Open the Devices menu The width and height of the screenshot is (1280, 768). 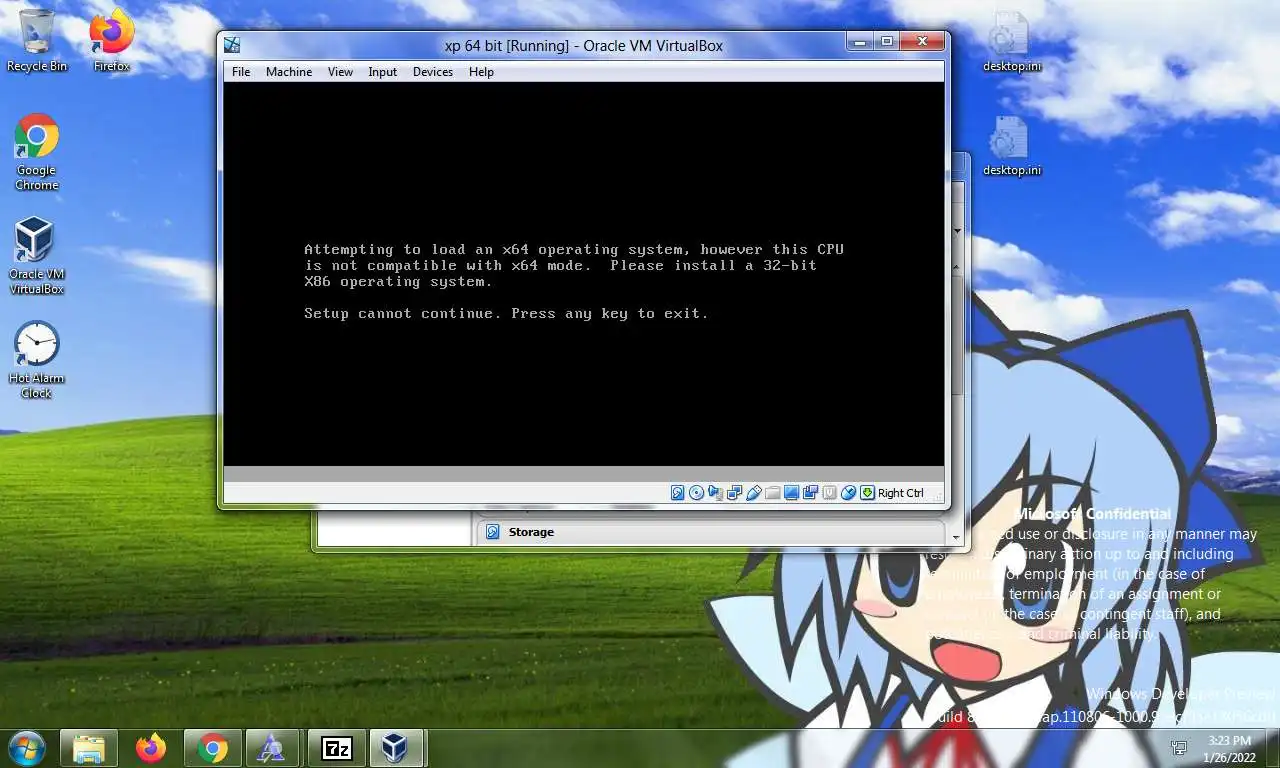click(x=433, y=72)
